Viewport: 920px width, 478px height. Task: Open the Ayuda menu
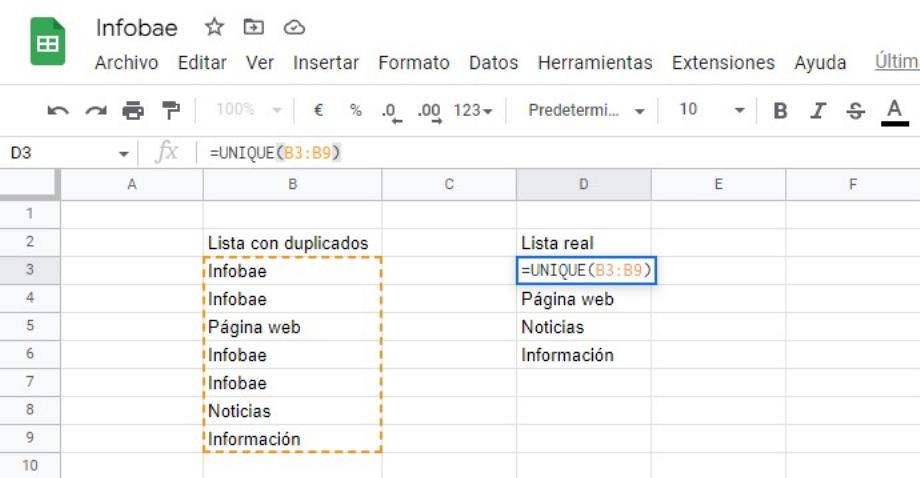click(820, 62)
